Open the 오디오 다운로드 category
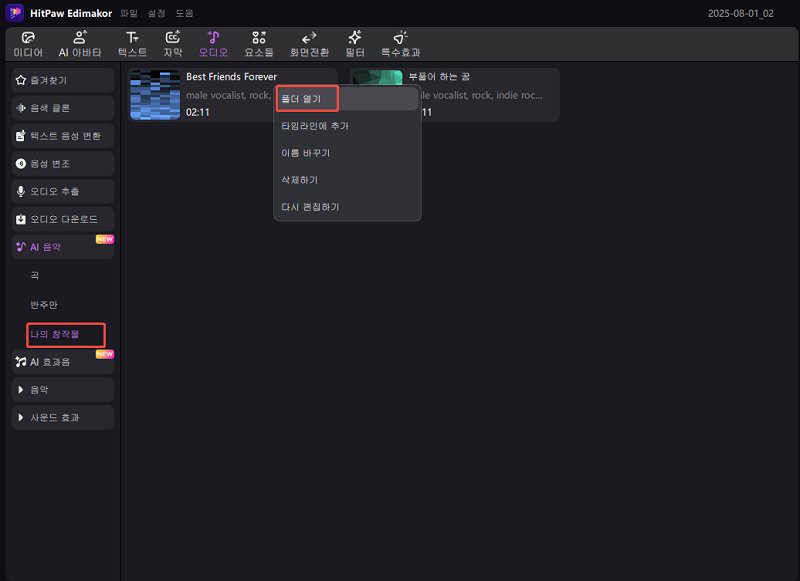The width and height of the screenshot is (800, 581). (x=63, y=219)
